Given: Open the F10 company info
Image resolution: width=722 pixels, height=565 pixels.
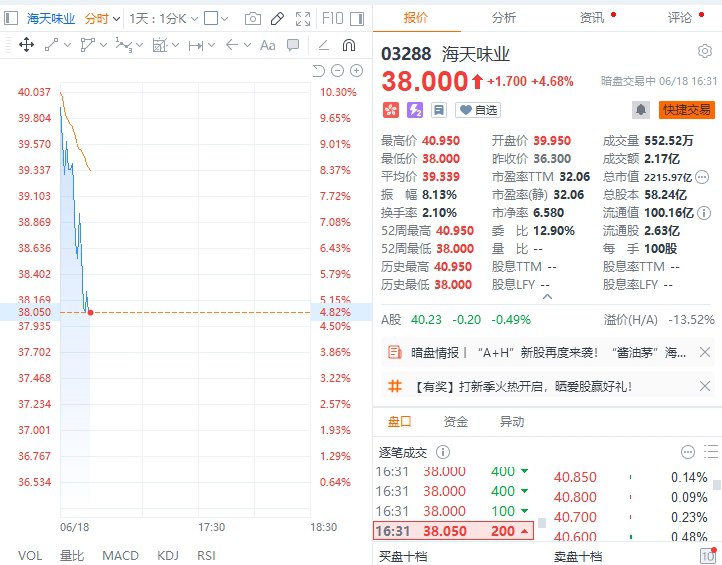Looking at the screenshot, I should [332, 18].
